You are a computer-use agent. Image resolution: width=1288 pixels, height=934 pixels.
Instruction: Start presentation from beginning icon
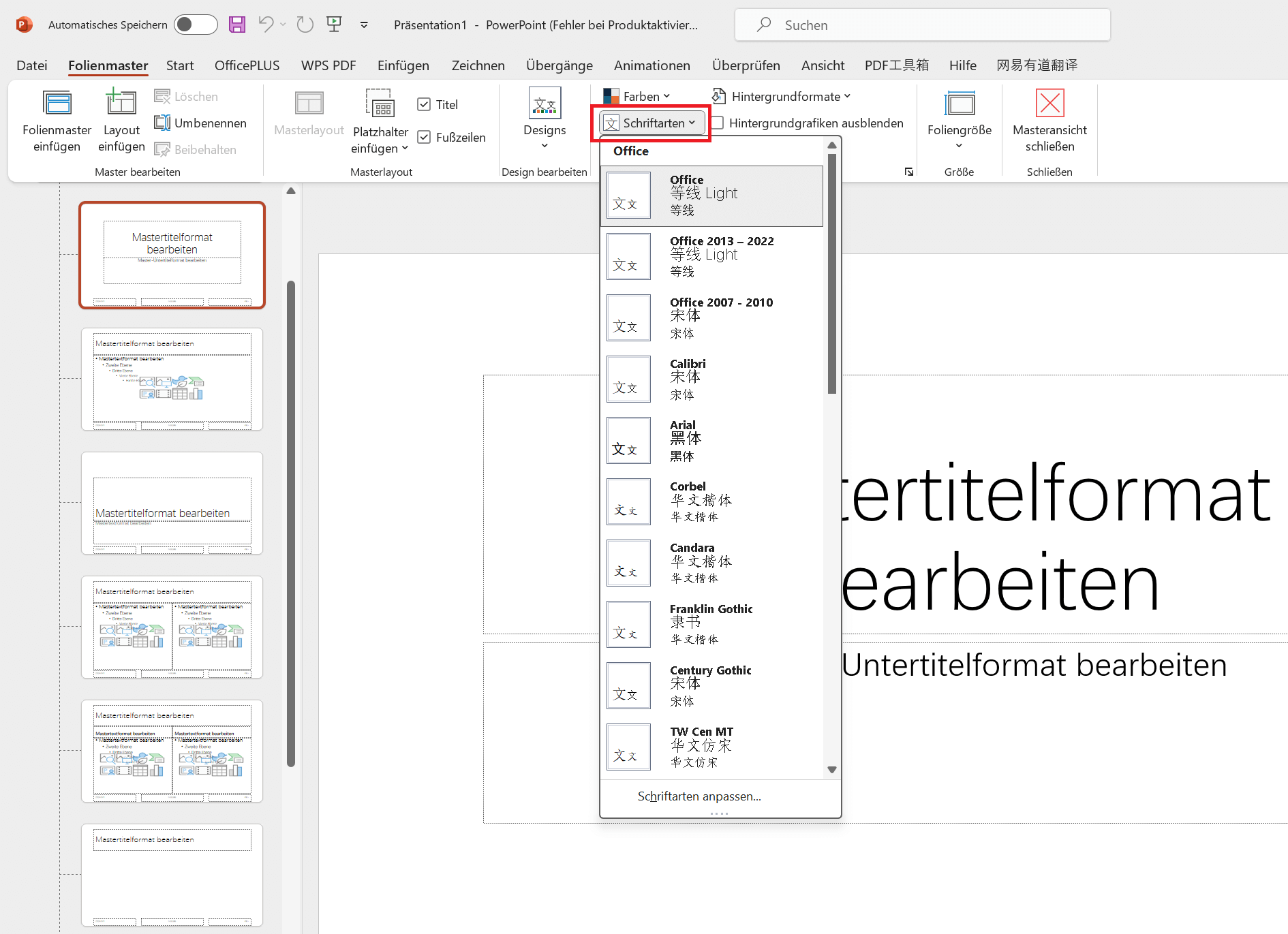(334, 25)
